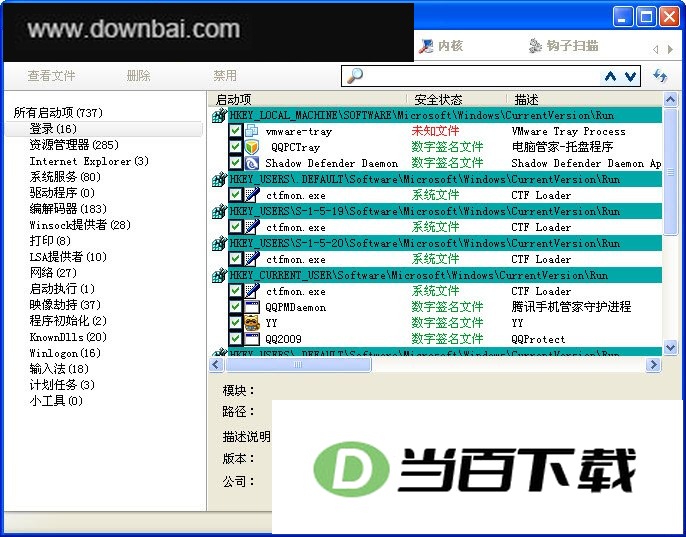
Task: Jump to previous search result arrow
Action: click(610, 77)
